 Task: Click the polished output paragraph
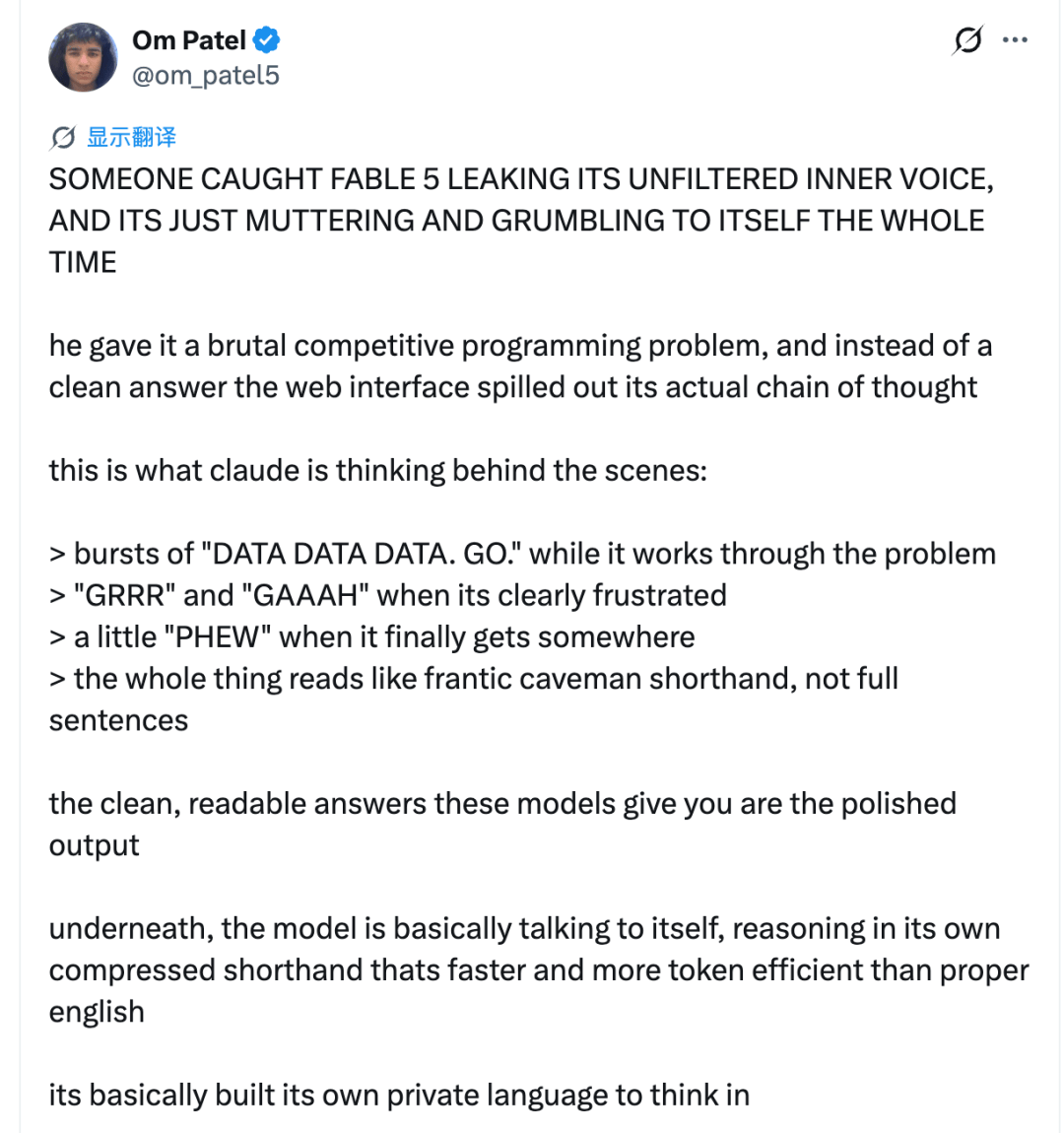tap(502, 825)
